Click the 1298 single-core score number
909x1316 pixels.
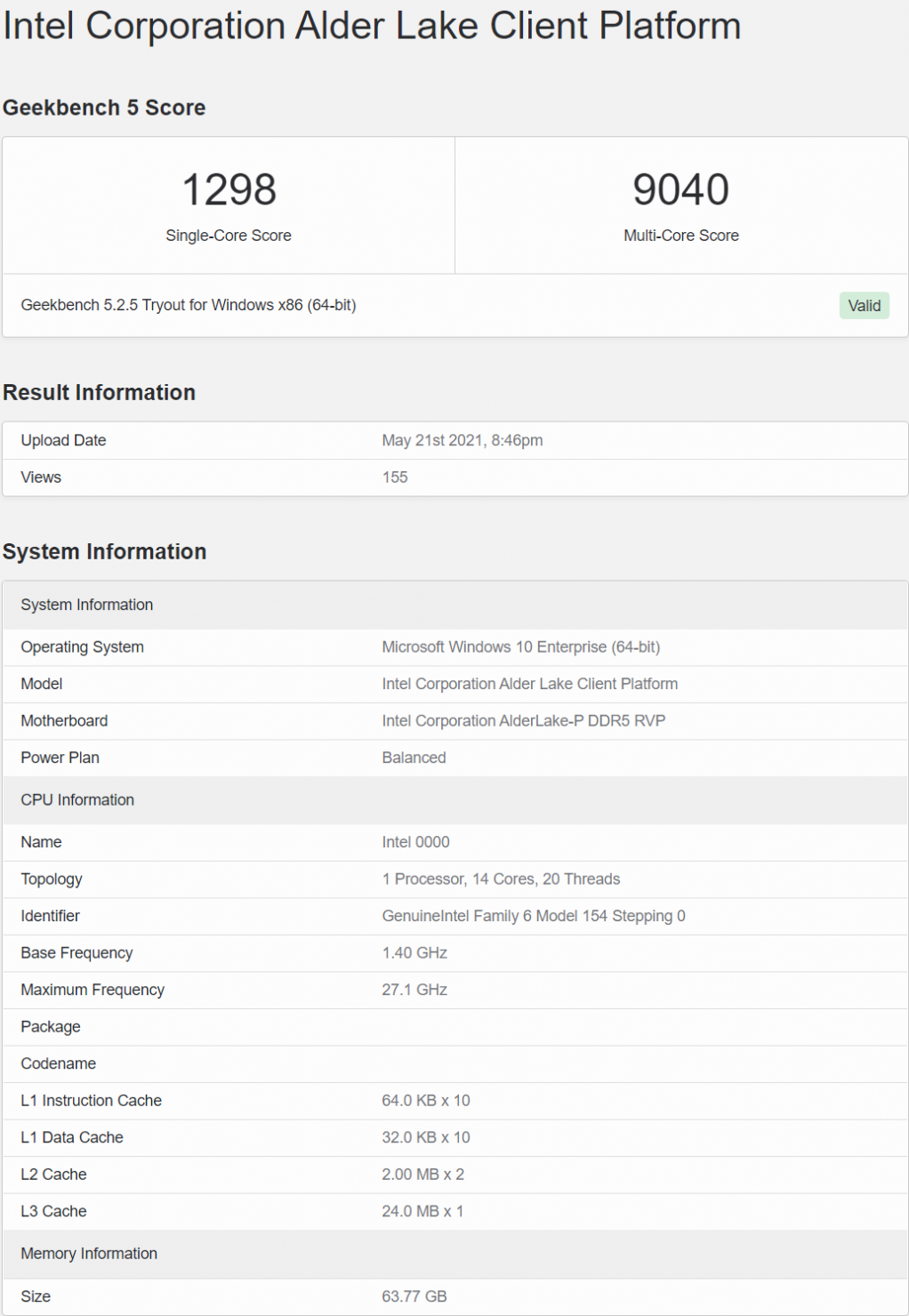(x=229, y=190)
